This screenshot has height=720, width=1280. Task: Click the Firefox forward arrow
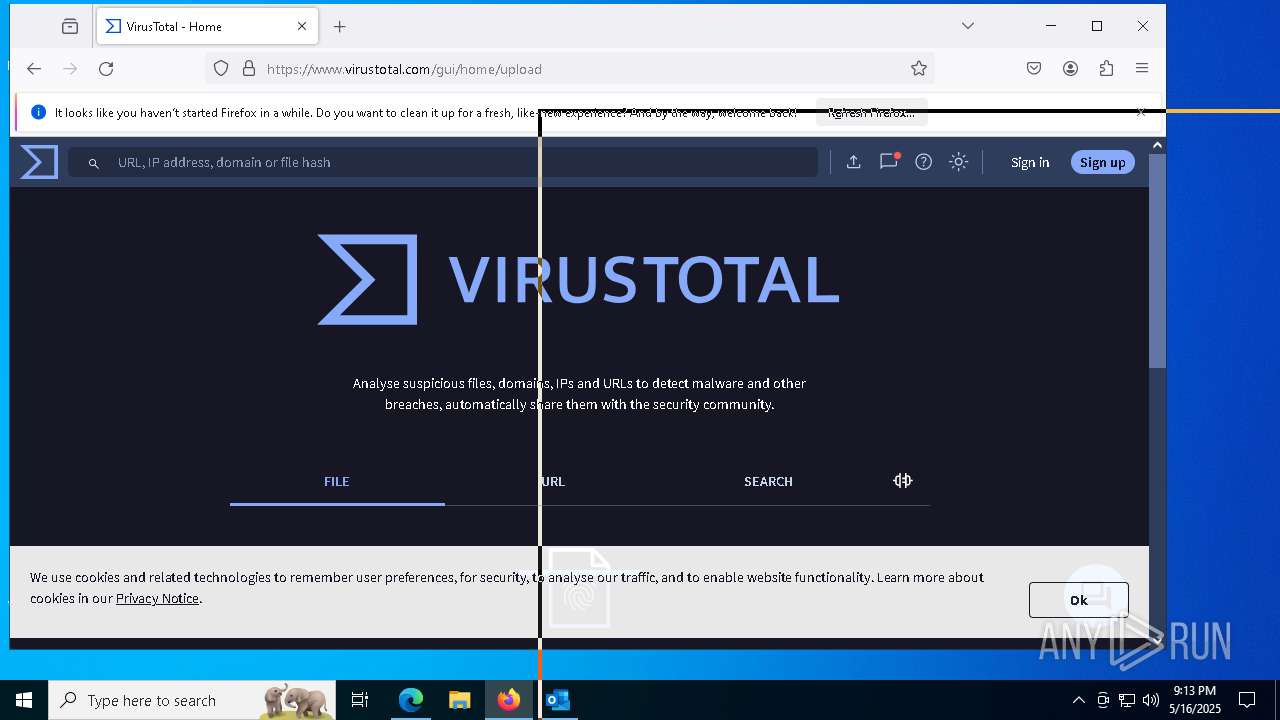click(70, 69)
